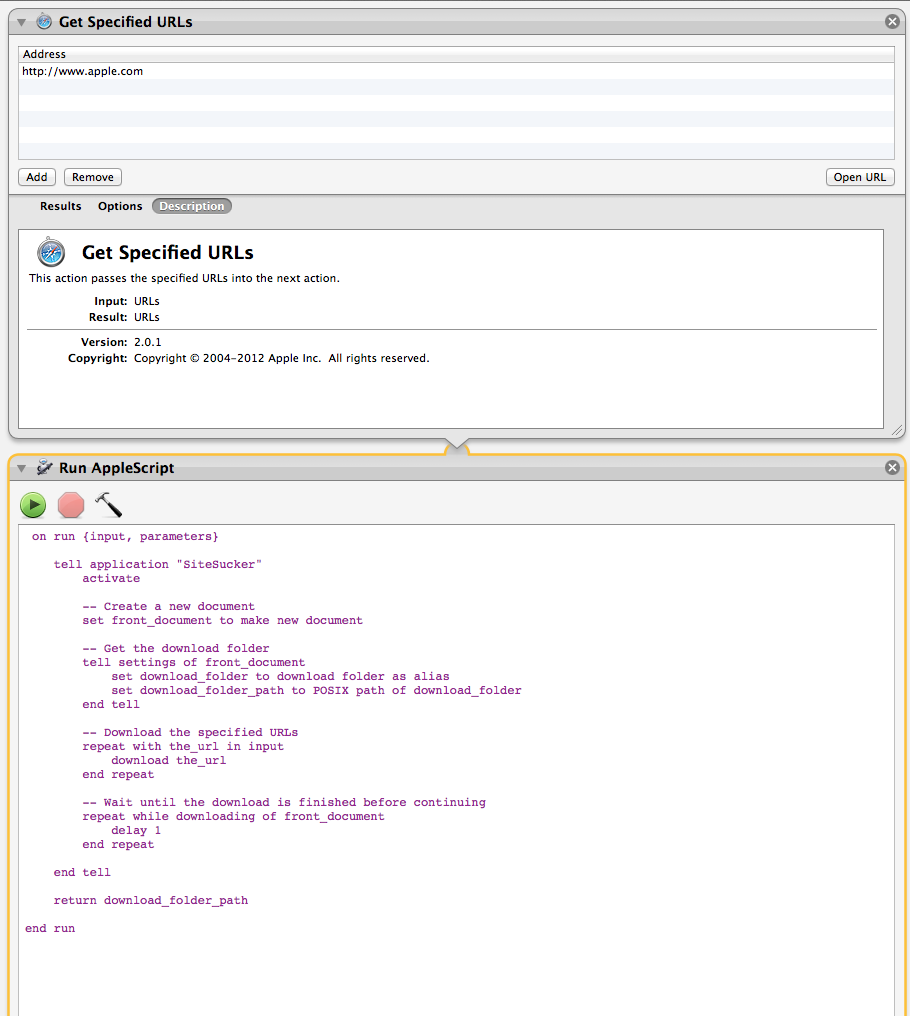Click the copyright text in the description
This screenshot has height=1016, width=910.
click(281, 358)
